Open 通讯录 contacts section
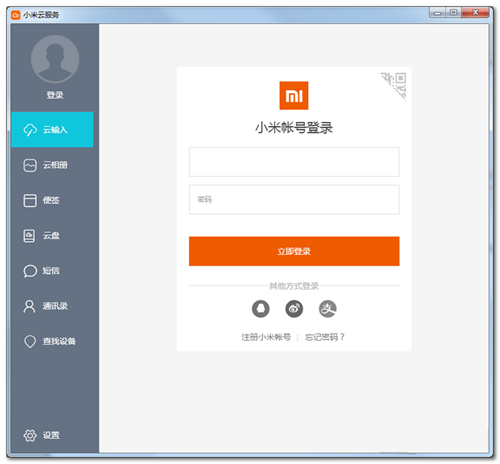The image size is (500, 464). click(x=52, y=306)
